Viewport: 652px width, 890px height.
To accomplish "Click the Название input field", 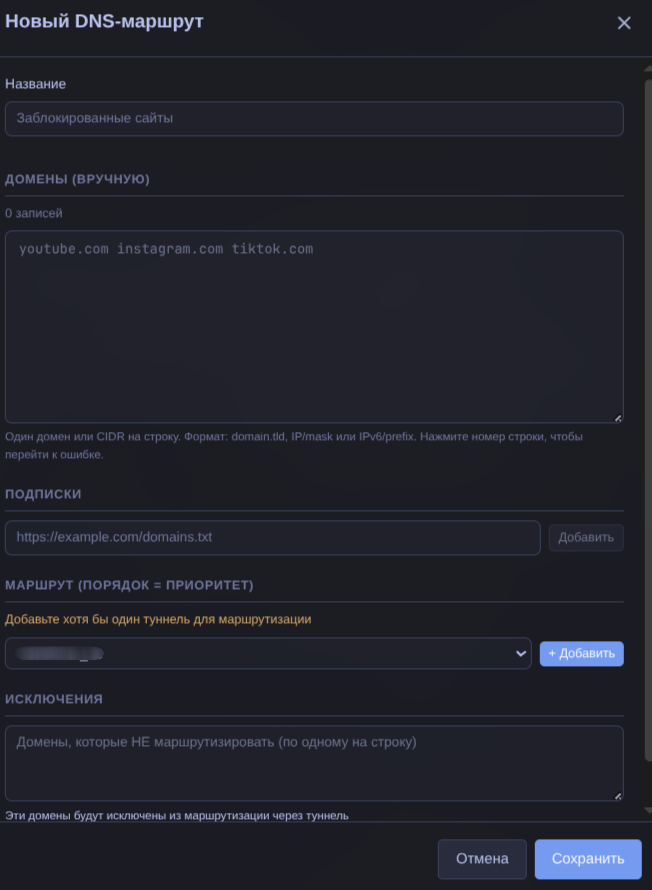I will (314, 118).
